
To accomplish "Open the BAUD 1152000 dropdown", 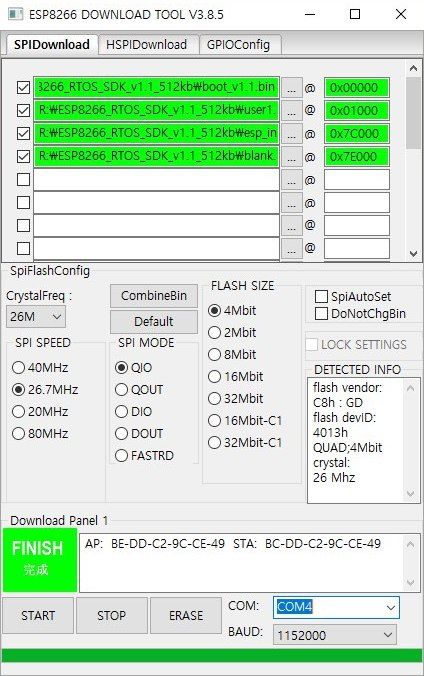I will coord(335,635).
